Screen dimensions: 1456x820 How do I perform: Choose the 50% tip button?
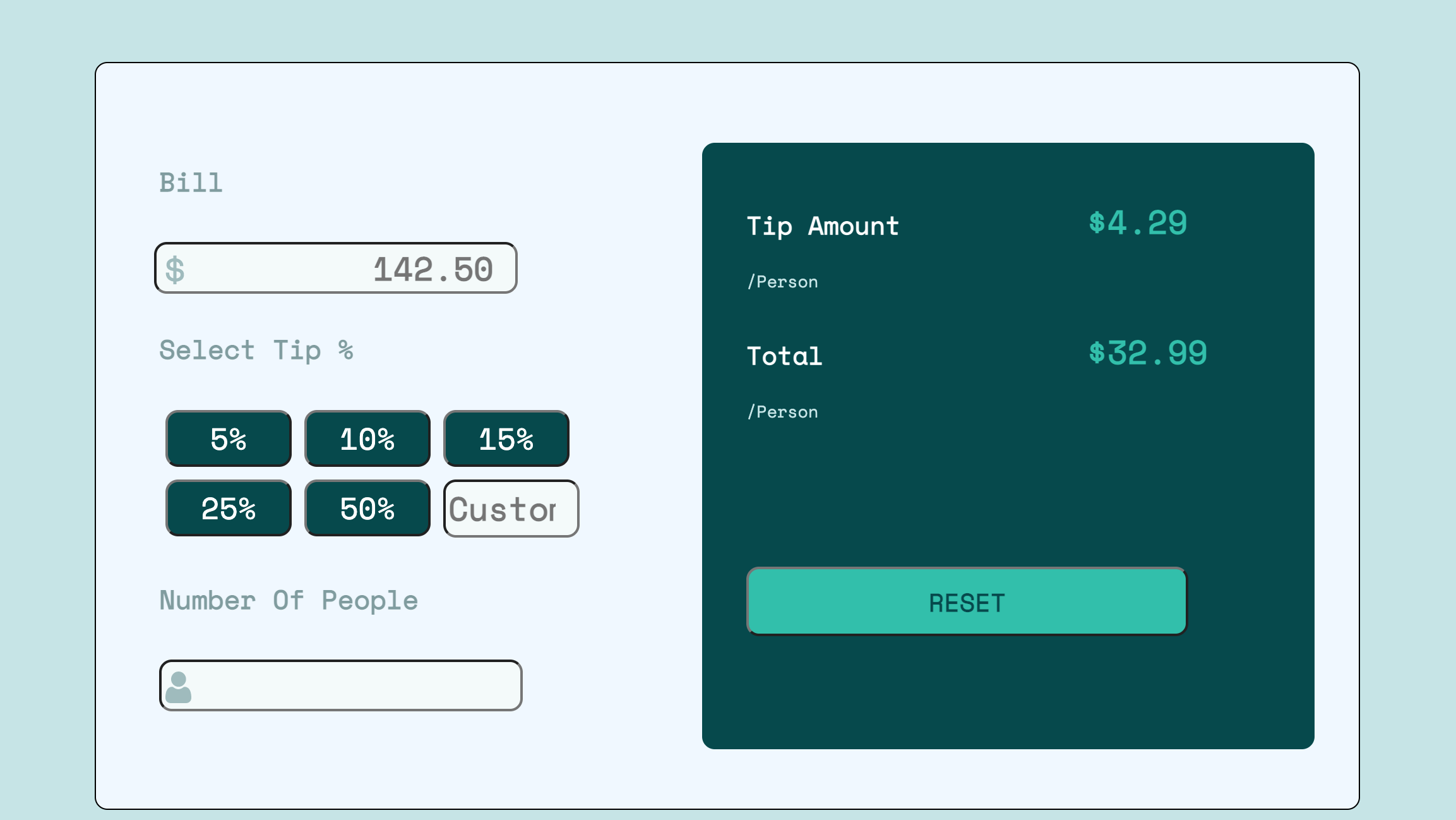point(367,509)
